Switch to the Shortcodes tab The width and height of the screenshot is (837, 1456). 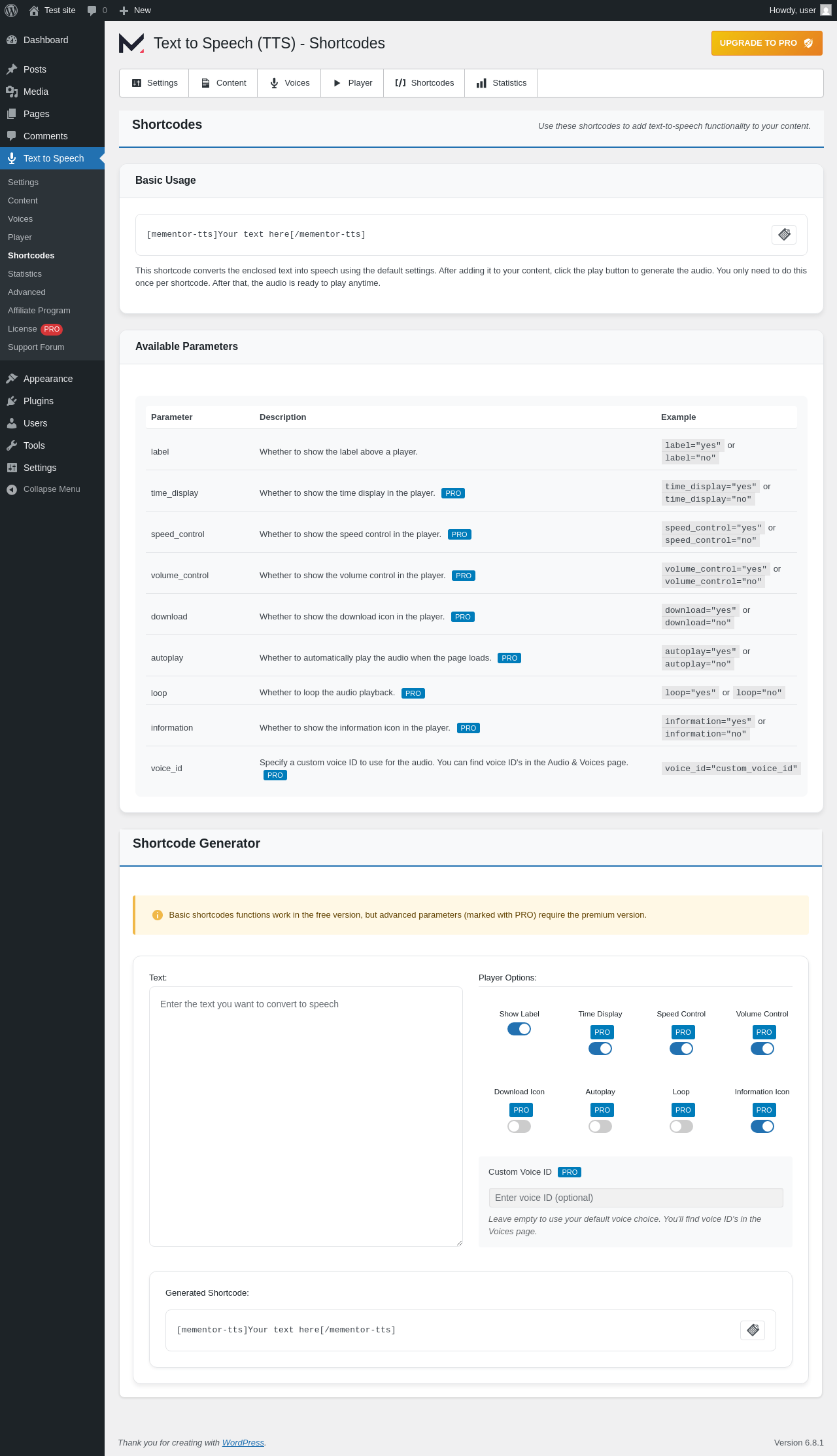coord(424,83)
